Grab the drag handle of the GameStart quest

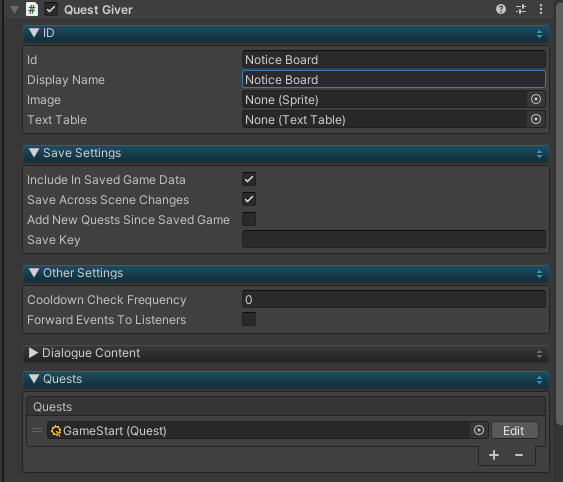(x=37, y=430)
